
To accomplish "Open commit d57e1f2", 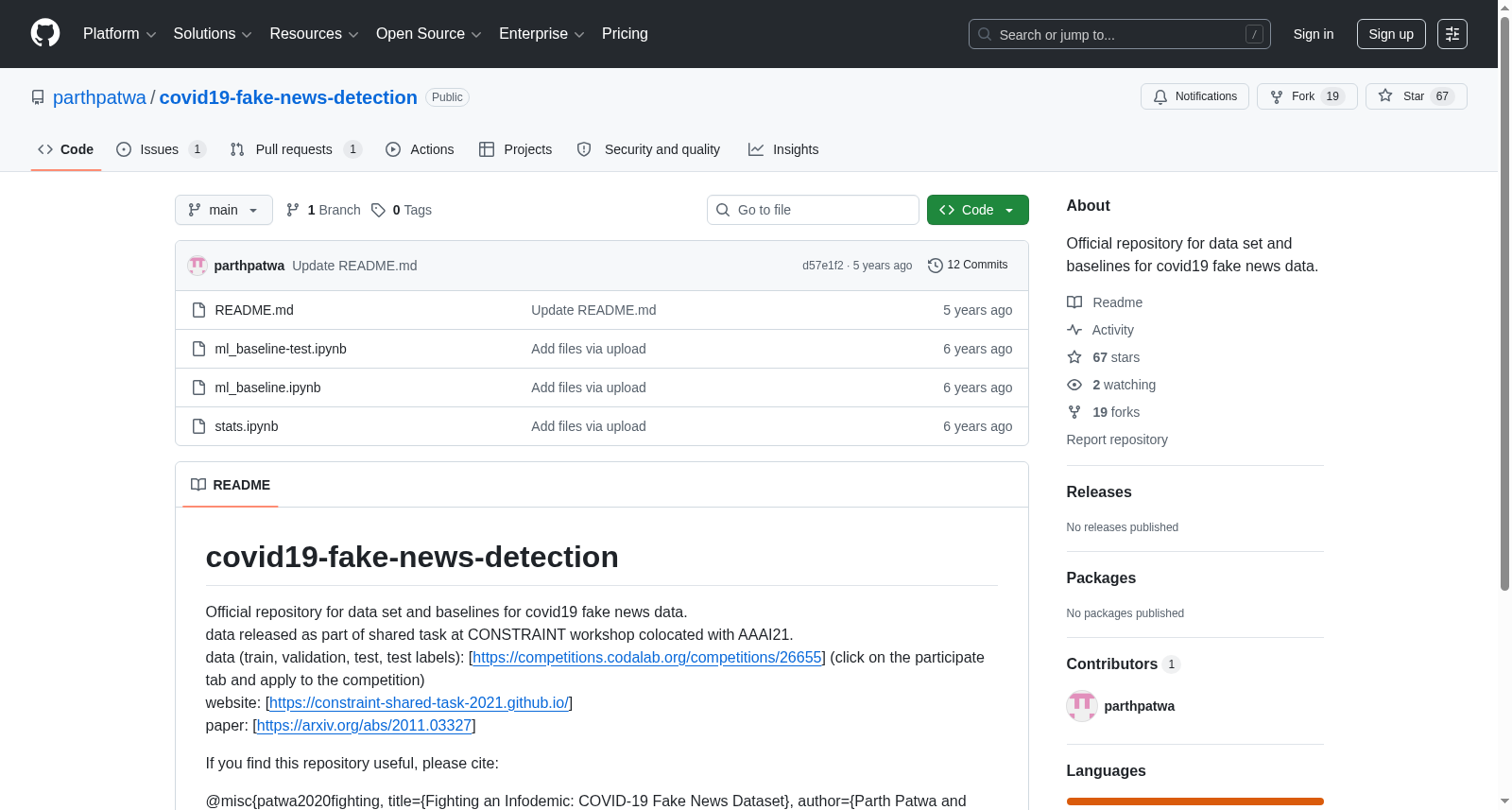I will point(822,266).
